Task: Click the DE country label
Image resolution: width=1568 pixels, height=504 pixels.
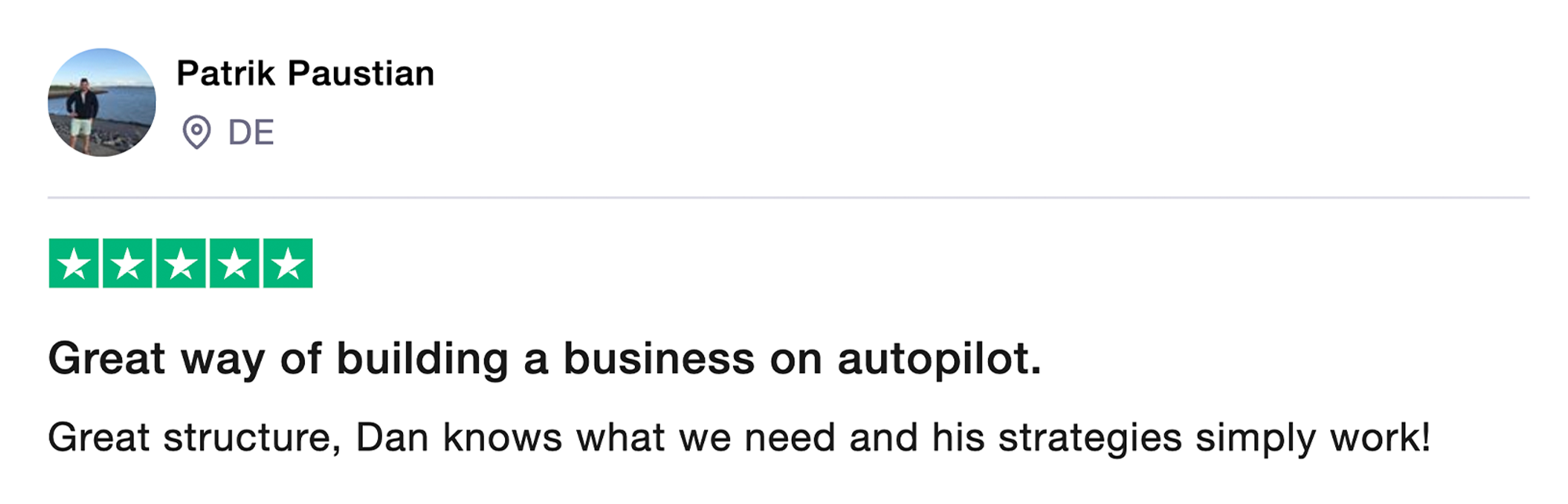Action: (x=251, y=132)
